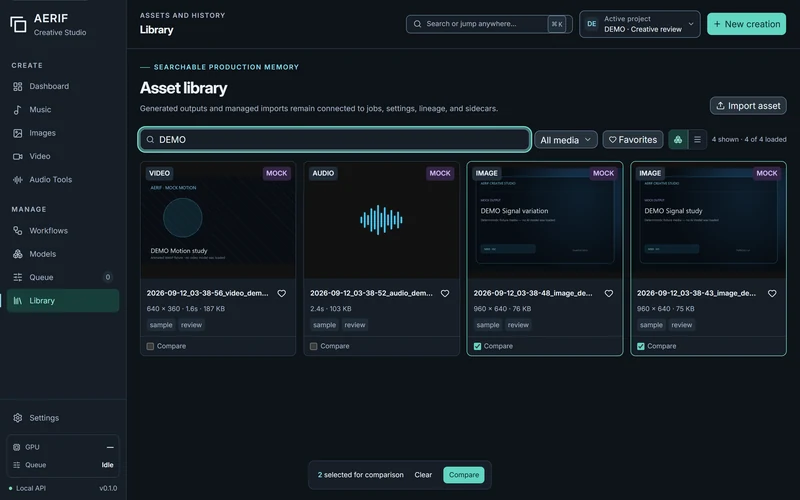Favorite the video_dem asset
Image resolution: width=800 pixels, height=500 pixels.
pos(282,293)
